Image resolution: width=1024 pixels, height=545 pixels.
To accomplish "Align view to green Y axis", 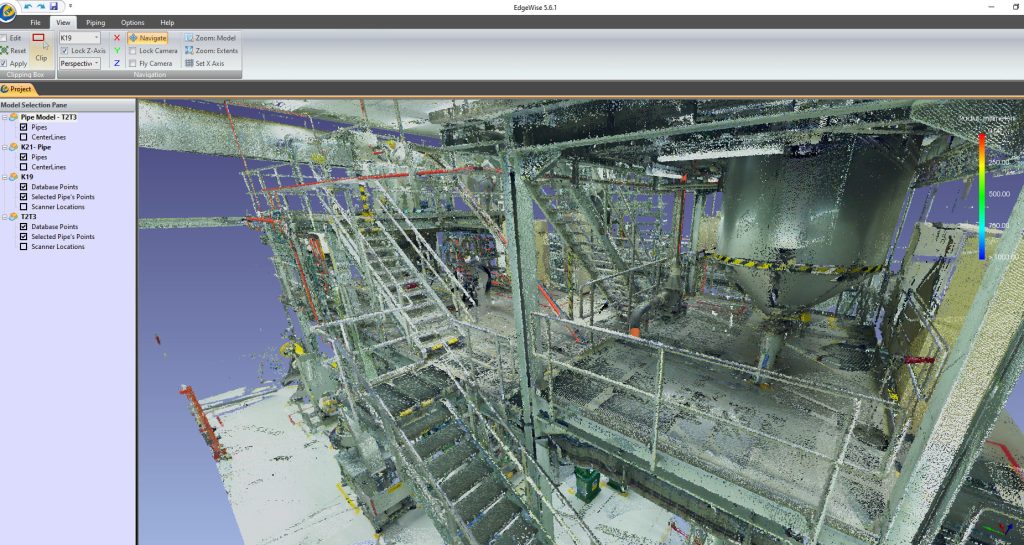I will 117,50.
